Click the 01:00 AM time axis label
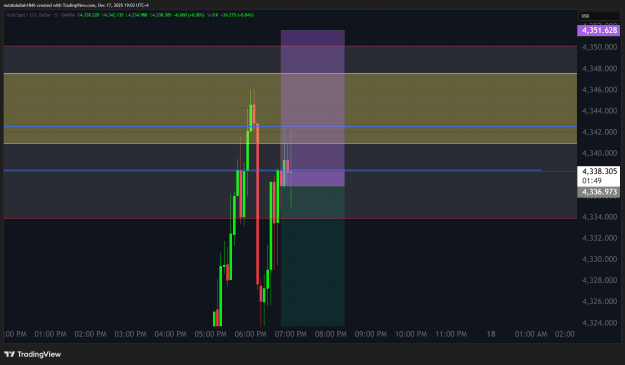625x365 pixels. 531,334
